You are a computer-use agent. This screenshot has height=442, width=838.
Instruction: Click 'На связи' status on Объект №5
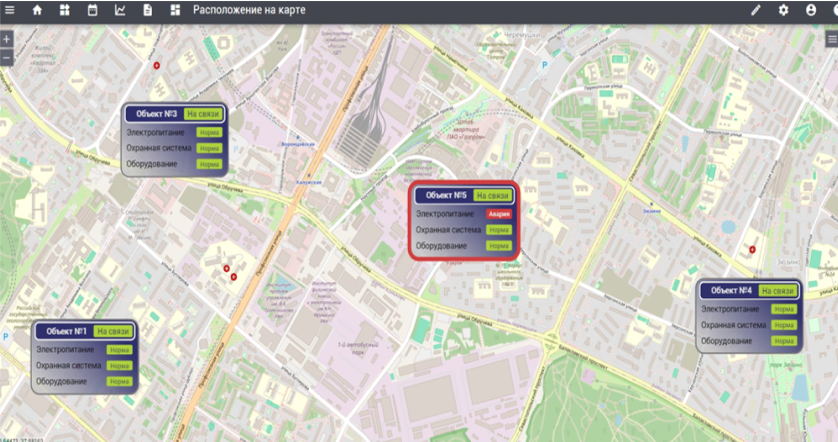point(493,196)
